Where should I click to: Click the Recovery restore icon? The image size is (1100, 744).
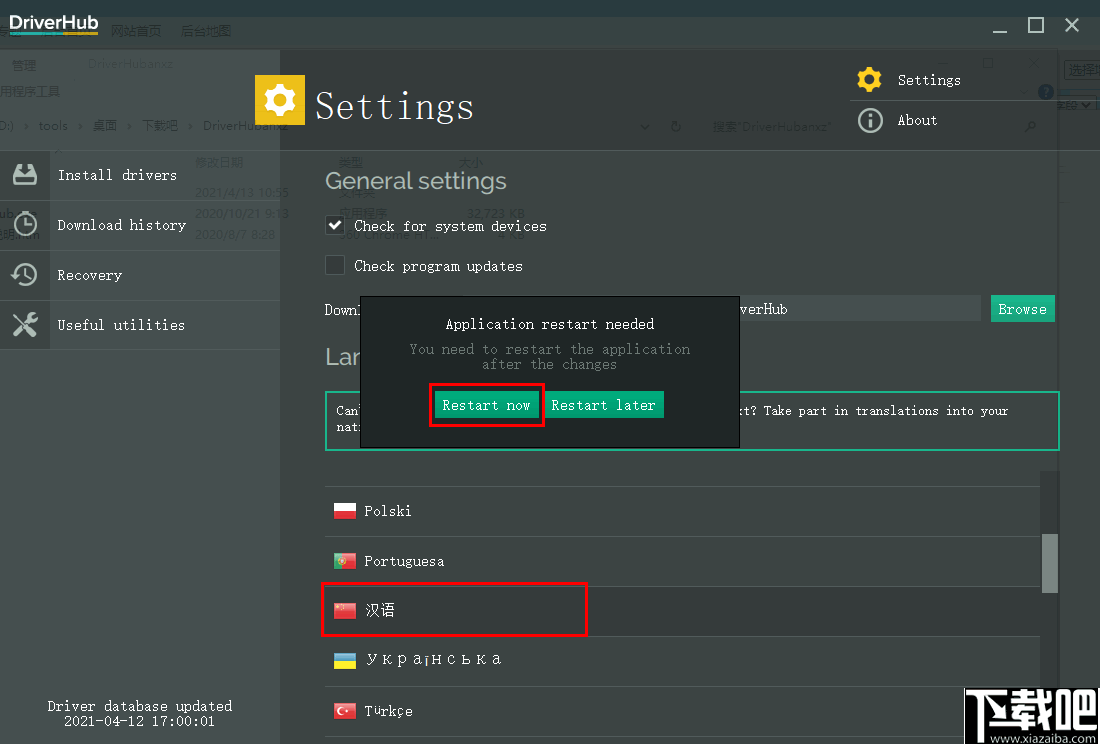(x=25, y=275)
